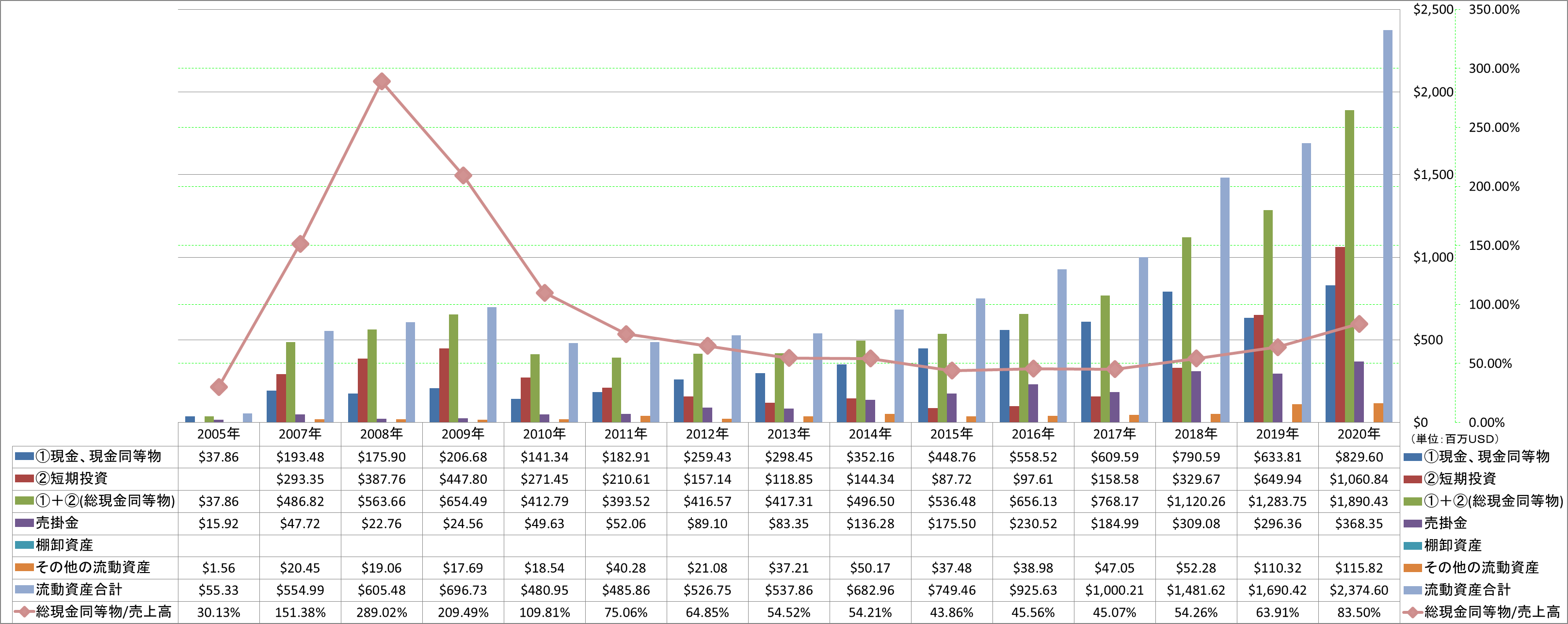Click the line marker above 2020年
Screen dimensions: 1568x624
[x=1359, y=324]
